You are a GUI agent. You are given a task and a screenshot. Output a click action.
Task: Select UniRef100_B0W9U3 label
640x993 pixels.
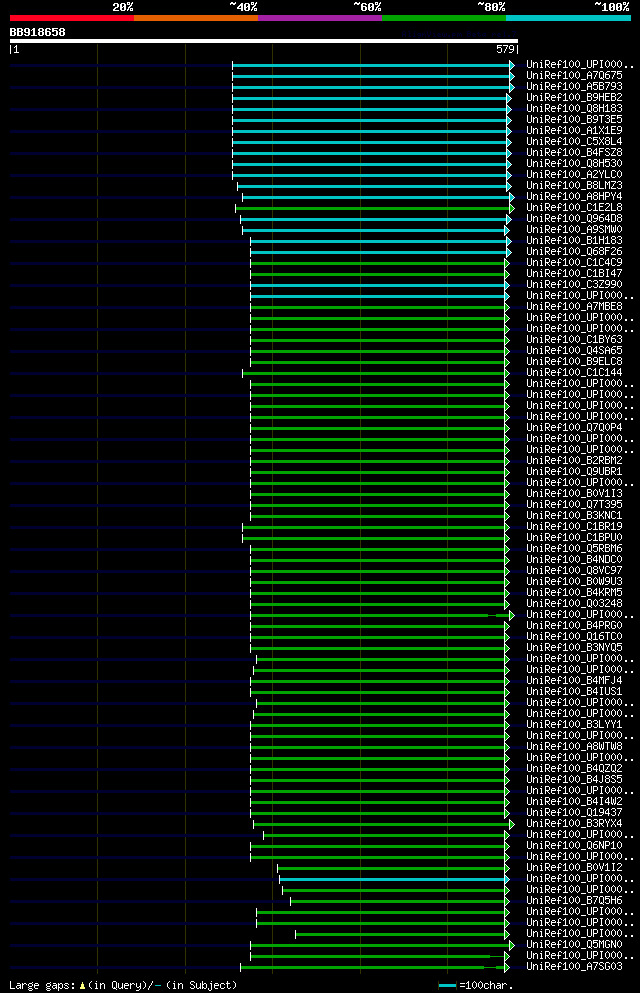tap(574, 581)
